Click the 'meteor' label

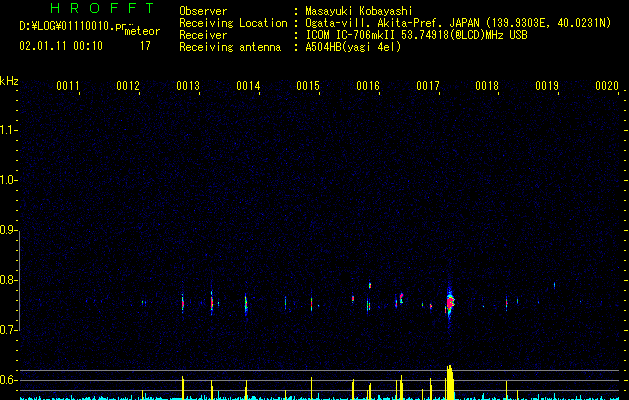[x=142, y=31]
